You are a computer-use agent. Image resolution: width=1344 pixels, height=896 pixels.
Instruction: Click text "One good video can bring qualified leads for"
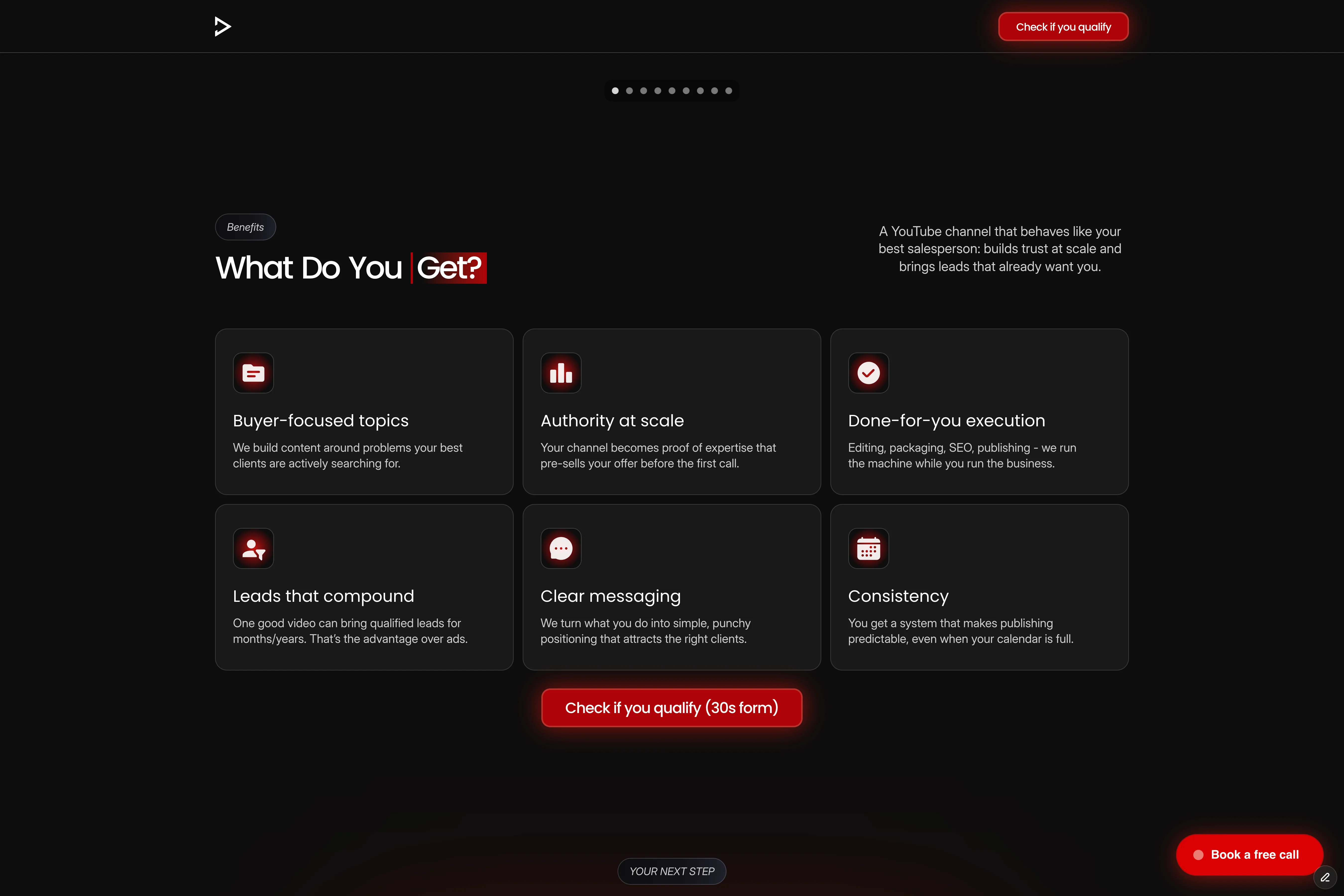click(x=347, y=623)
